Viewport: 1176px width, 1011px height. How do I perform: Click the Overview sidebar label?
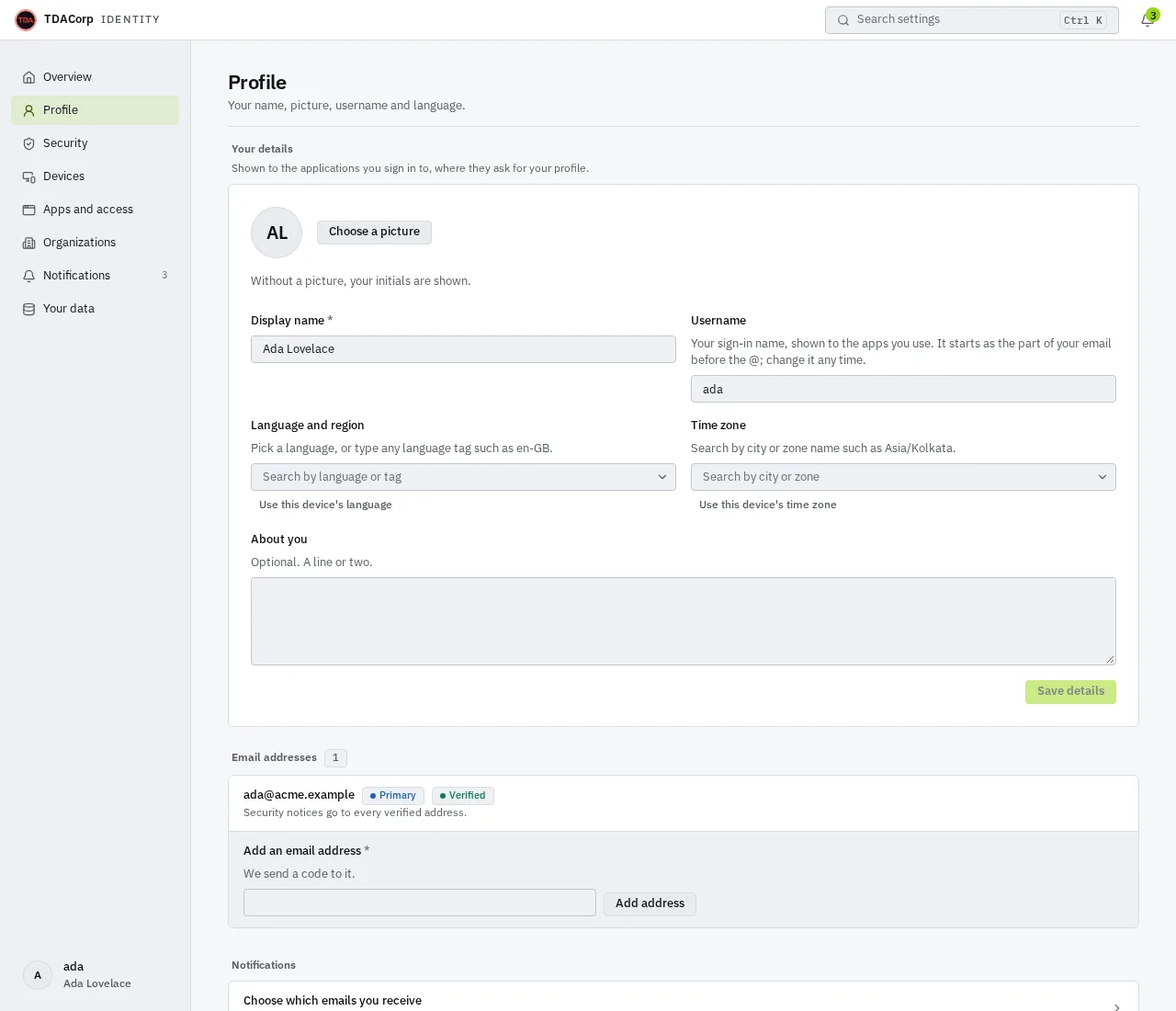(x=67, y=77)
